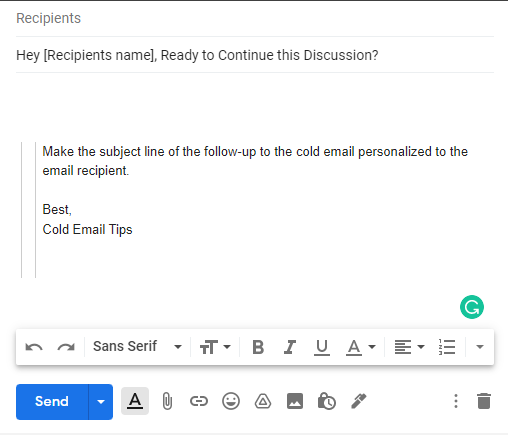Attach files with the paperclip icon
This screenshot has height=435, width=508.
tap(167, 401)
